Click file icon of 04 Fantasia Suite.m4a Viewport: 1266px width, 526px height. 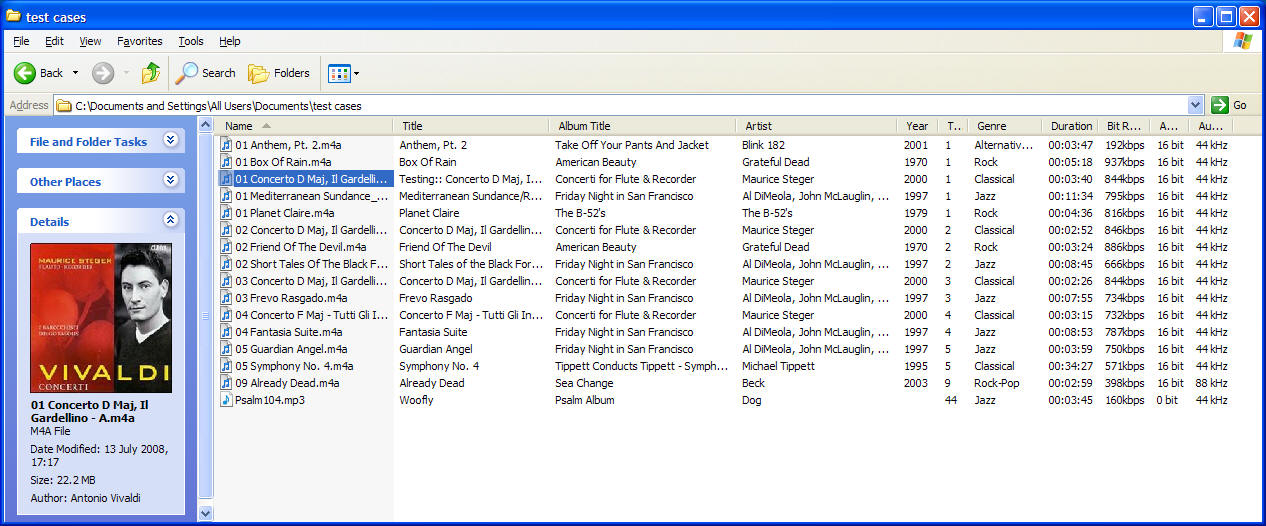coord(226,332)
